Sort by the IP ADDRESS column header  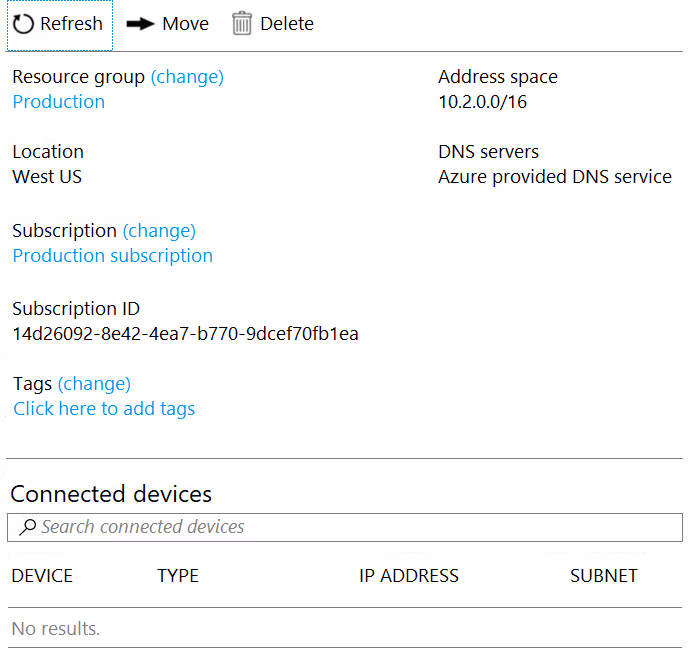coord(409,576)
